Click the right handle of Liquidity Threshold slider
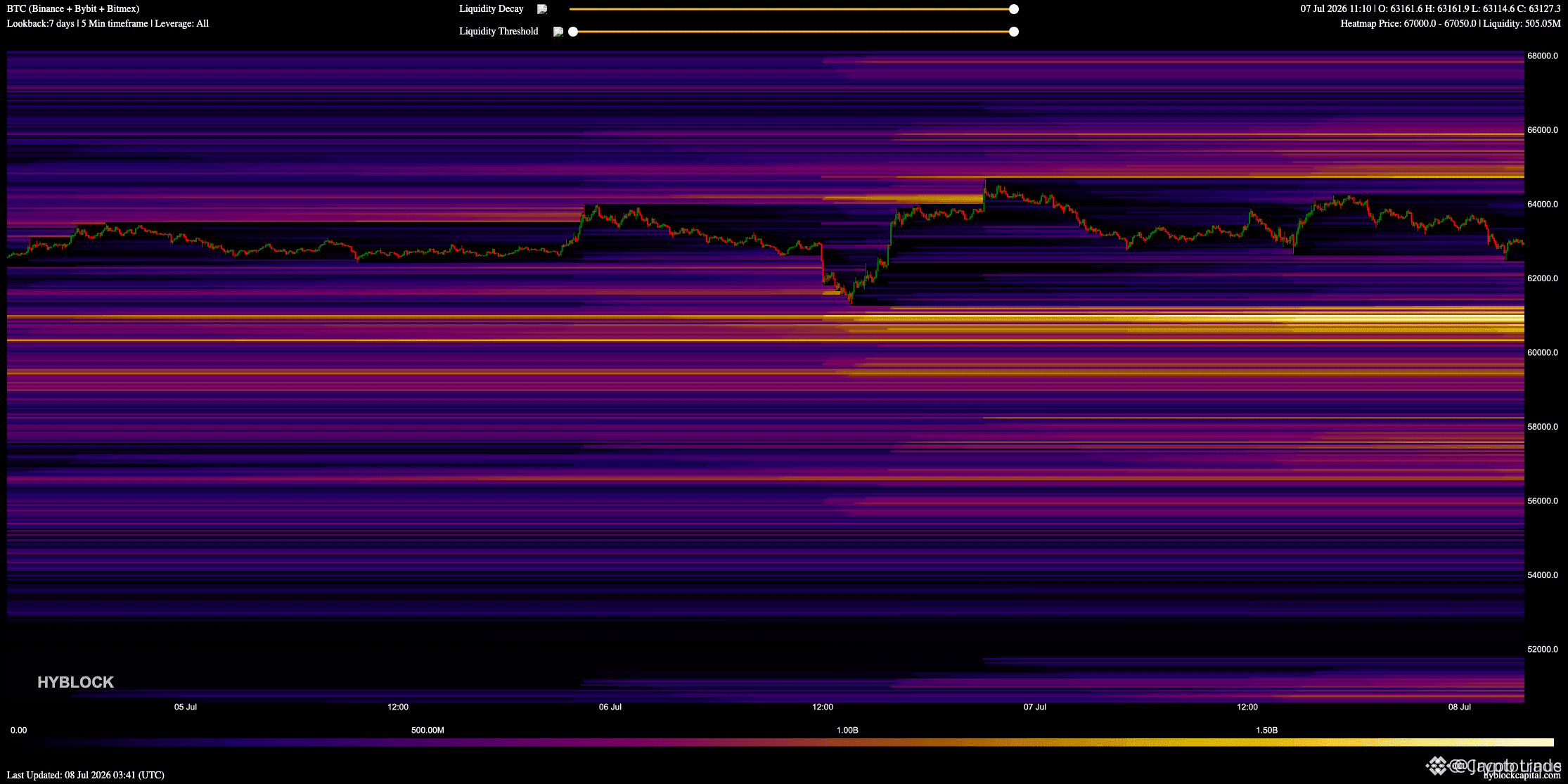This screenshot has width=1568, height=784. pyautogui.click(x=1014, y=32)
